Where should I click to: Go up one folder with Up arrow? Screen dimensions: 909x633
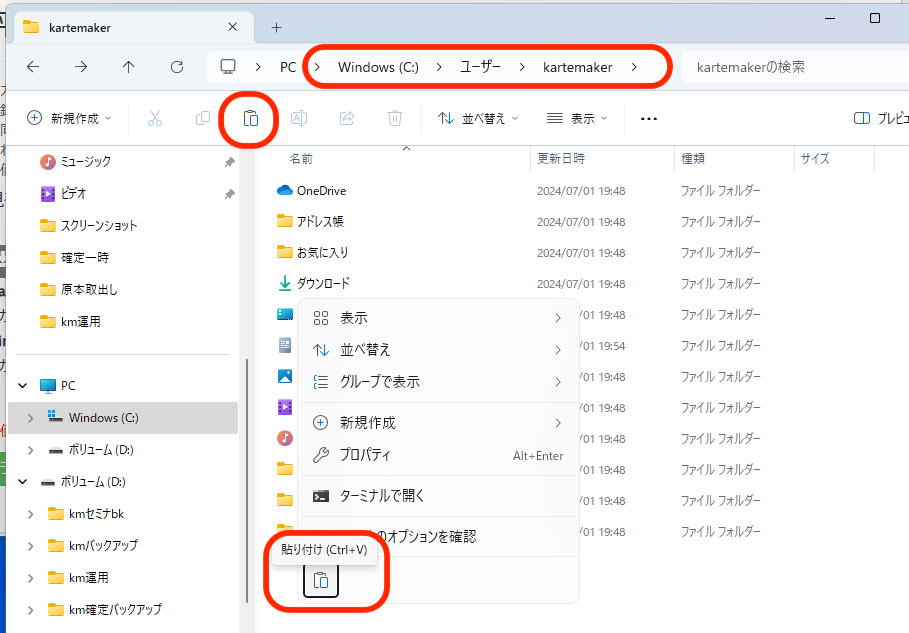click(128, 67)
